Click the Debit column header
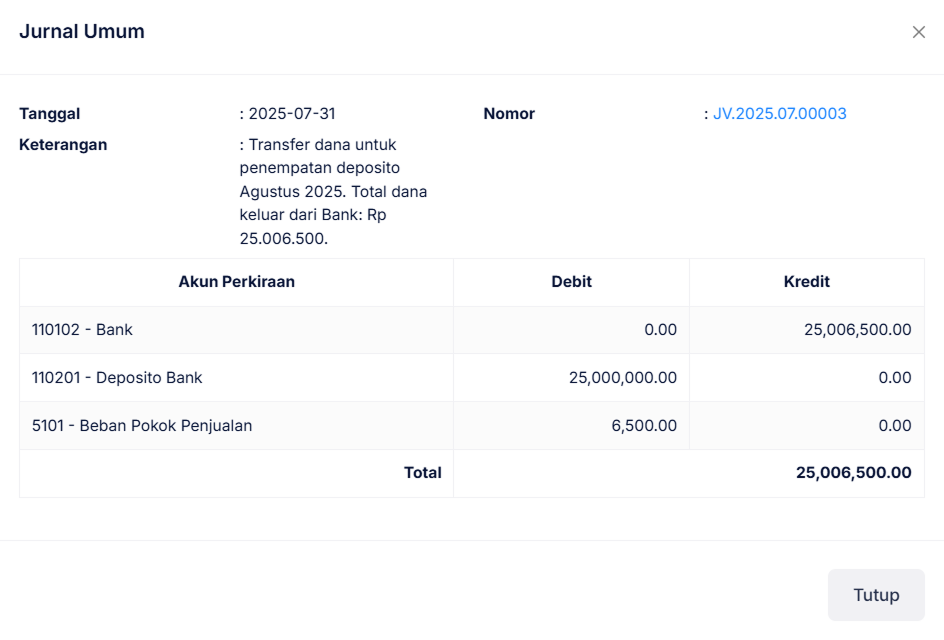This screenshot has width=944, height=640. (571, 281)
